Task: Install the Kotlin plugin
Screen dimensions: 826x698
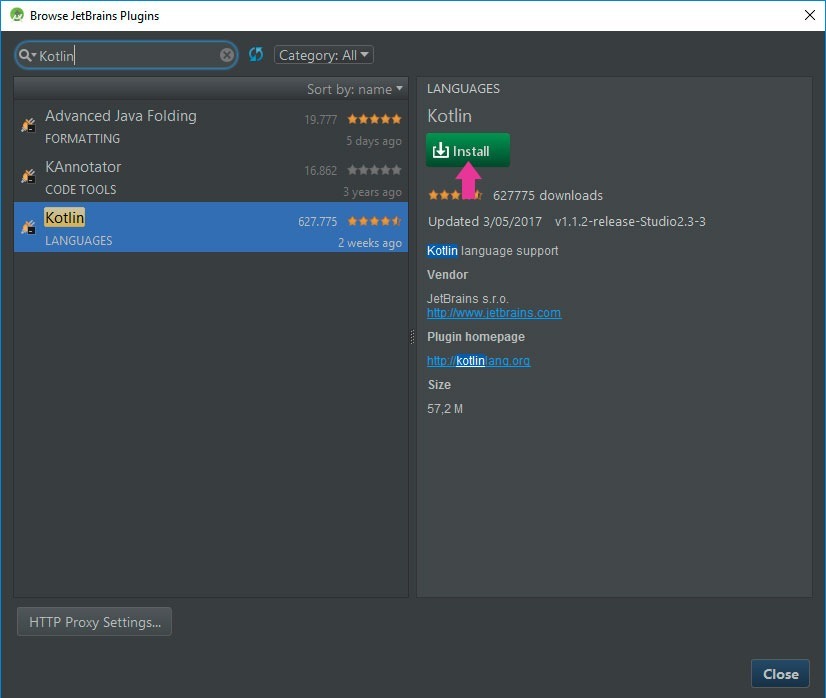Action: point(468,150)
